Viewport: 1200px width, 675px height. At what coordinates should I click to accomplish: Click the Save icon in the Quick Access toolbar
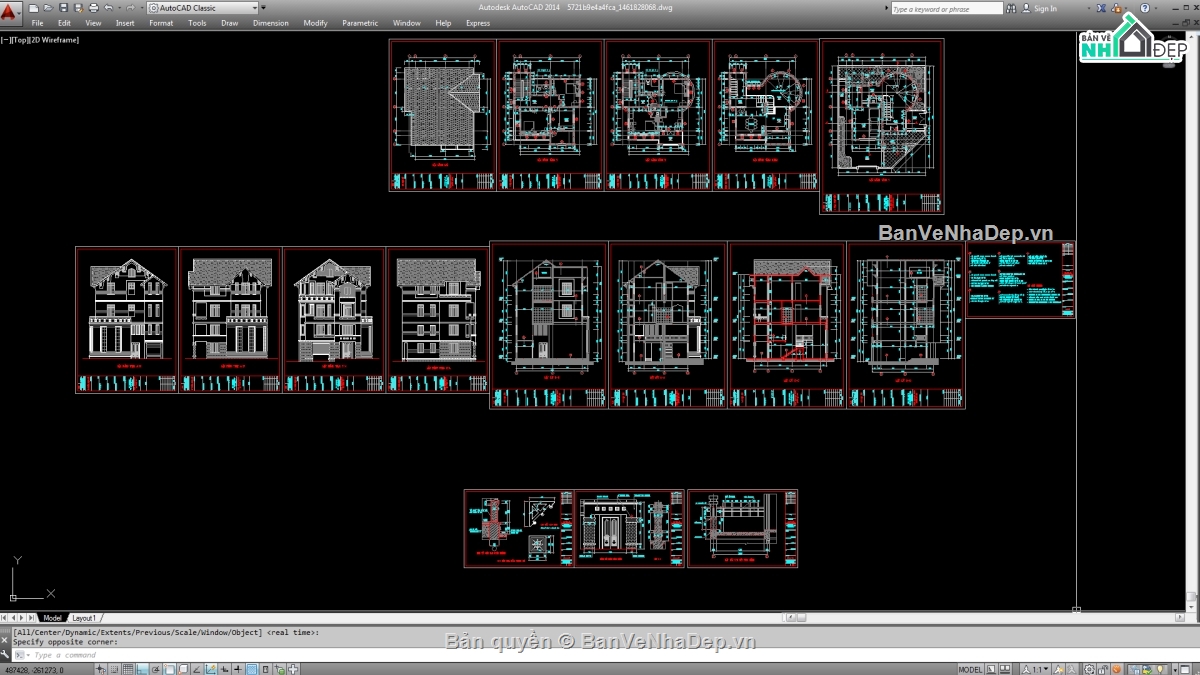63,7
